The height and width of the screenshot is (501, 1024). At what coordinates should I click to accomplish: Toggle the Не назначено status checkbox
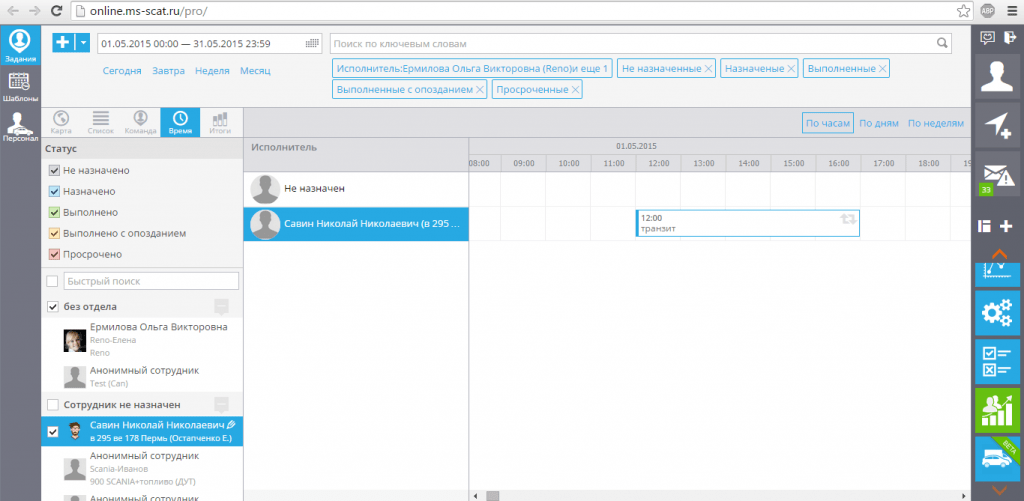[x=54, y=170]
